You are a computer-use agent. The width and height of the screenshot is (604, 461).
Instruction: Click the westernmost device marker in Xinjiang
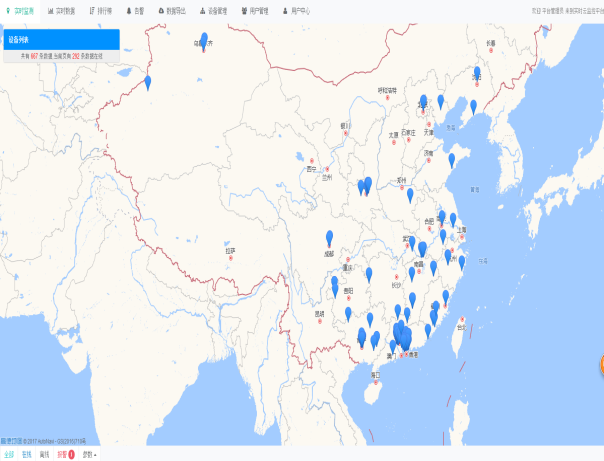pyautogui.click(x=148, y=83)
